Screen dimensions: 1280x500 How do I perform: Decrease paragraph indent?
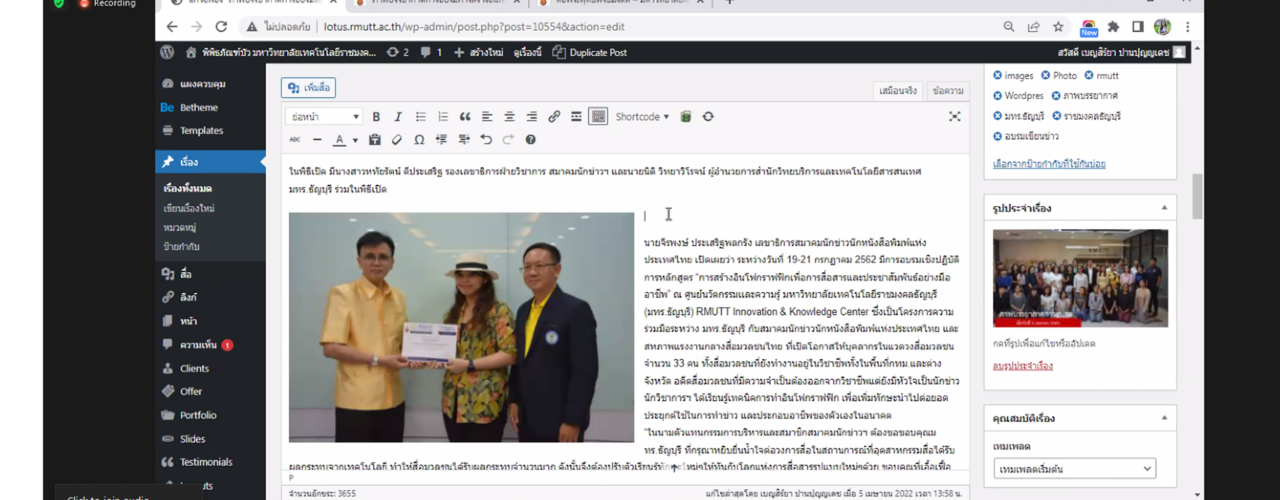coord(442,140)
